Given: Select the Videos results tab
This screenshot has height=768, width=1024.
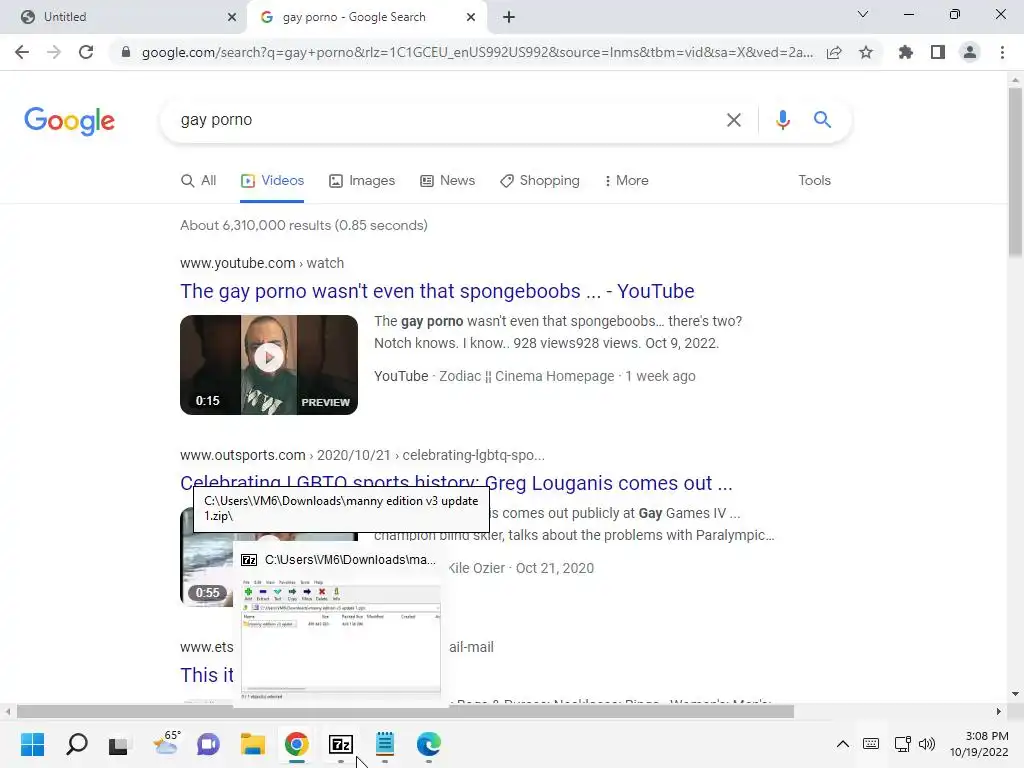Looking at the screenshot, I should click(x=272, y=181).
